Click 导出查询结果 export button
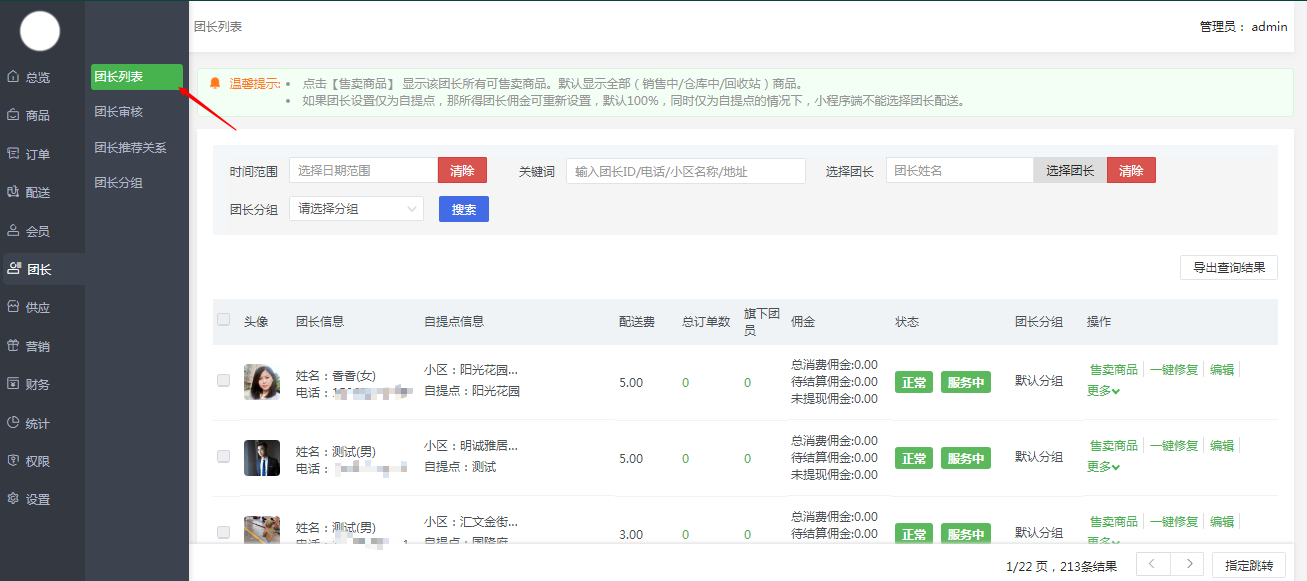Viewport: 1307px width, 581px height. (1229, 267)
